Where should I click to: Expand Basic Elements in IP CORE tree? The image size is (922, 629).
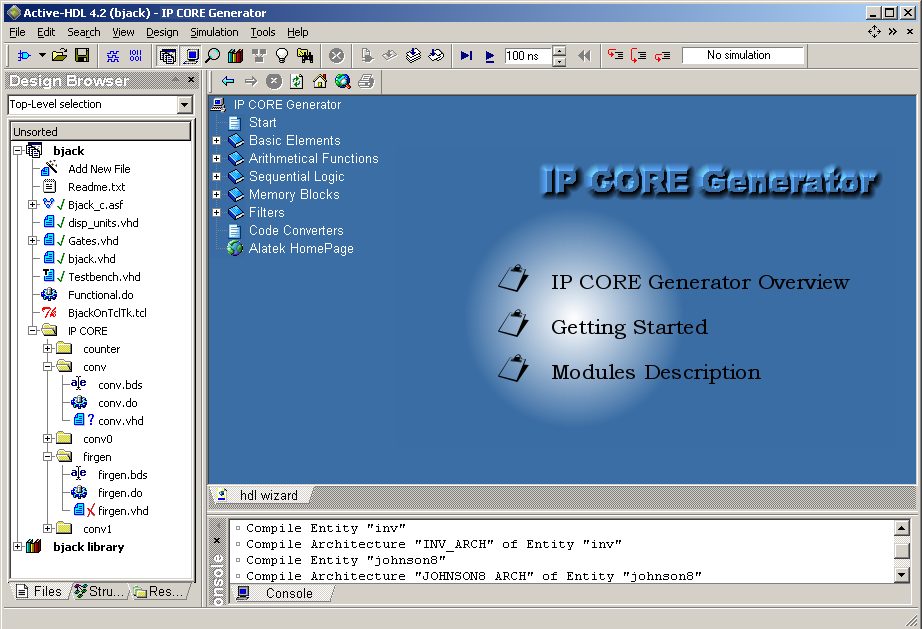tap(216, 140)
